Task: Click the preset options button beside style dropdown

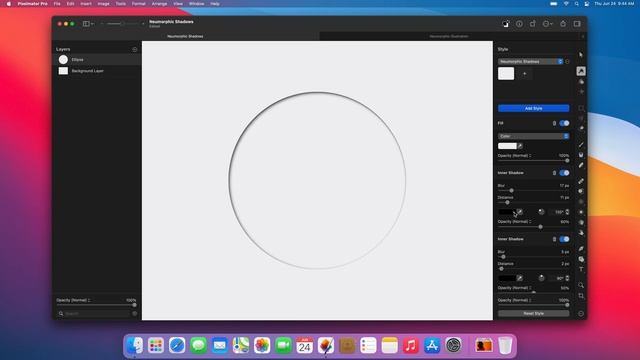Action: [567, 62]
